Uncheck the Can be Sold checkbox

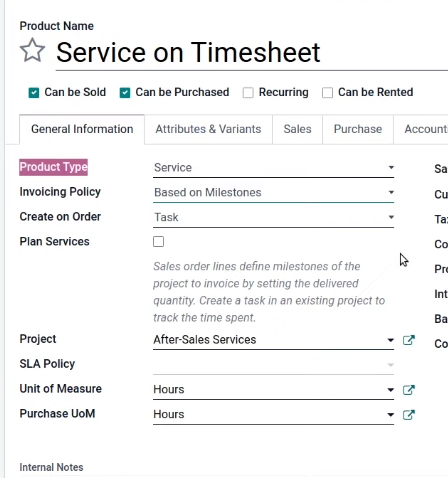34,93
